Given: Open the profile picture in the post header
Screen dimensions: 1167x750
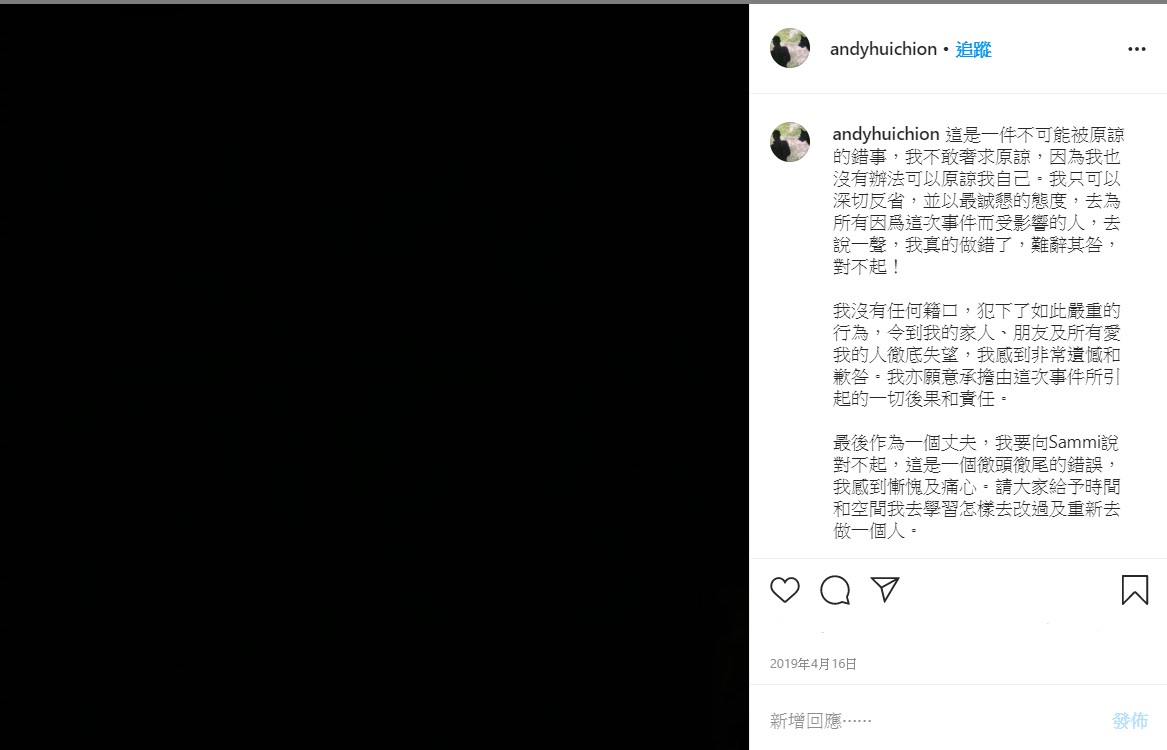Looking at the screenshot, I should [790, 48].
